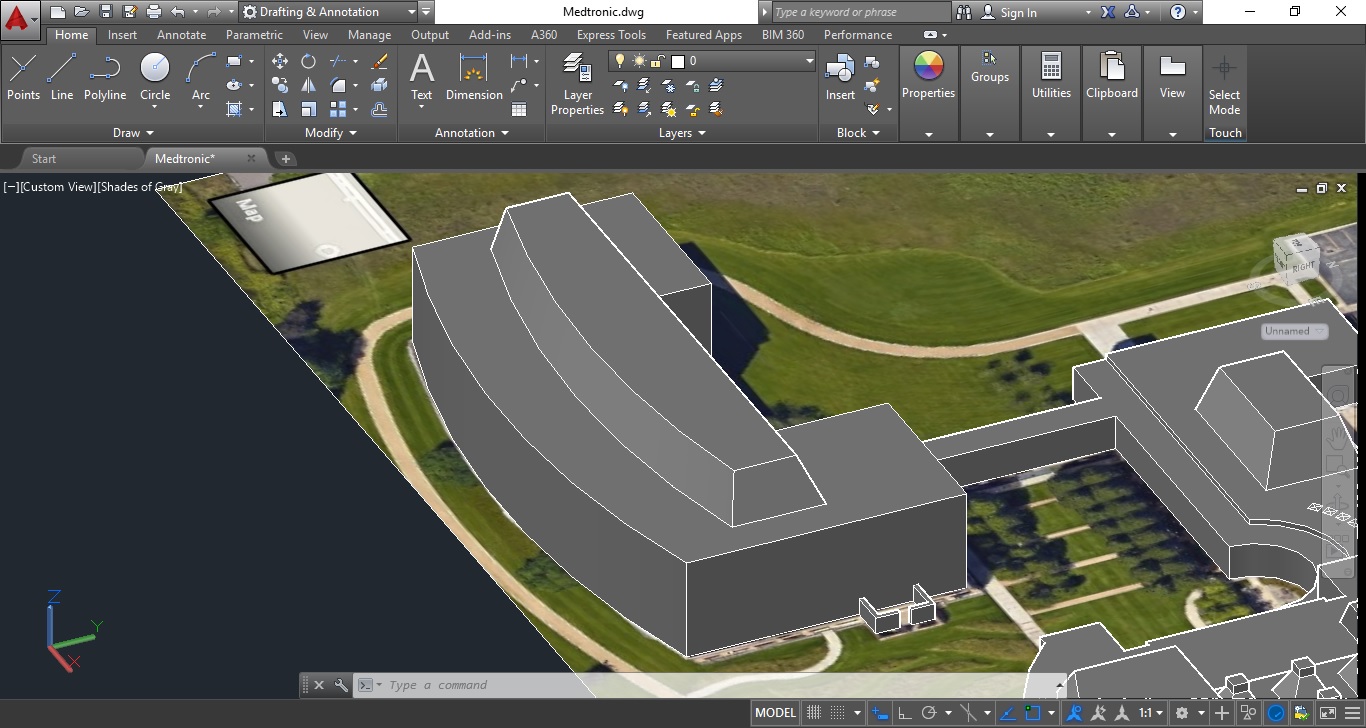
Task: Click the Points tool in Draw panel
Action: pos(23,77)
